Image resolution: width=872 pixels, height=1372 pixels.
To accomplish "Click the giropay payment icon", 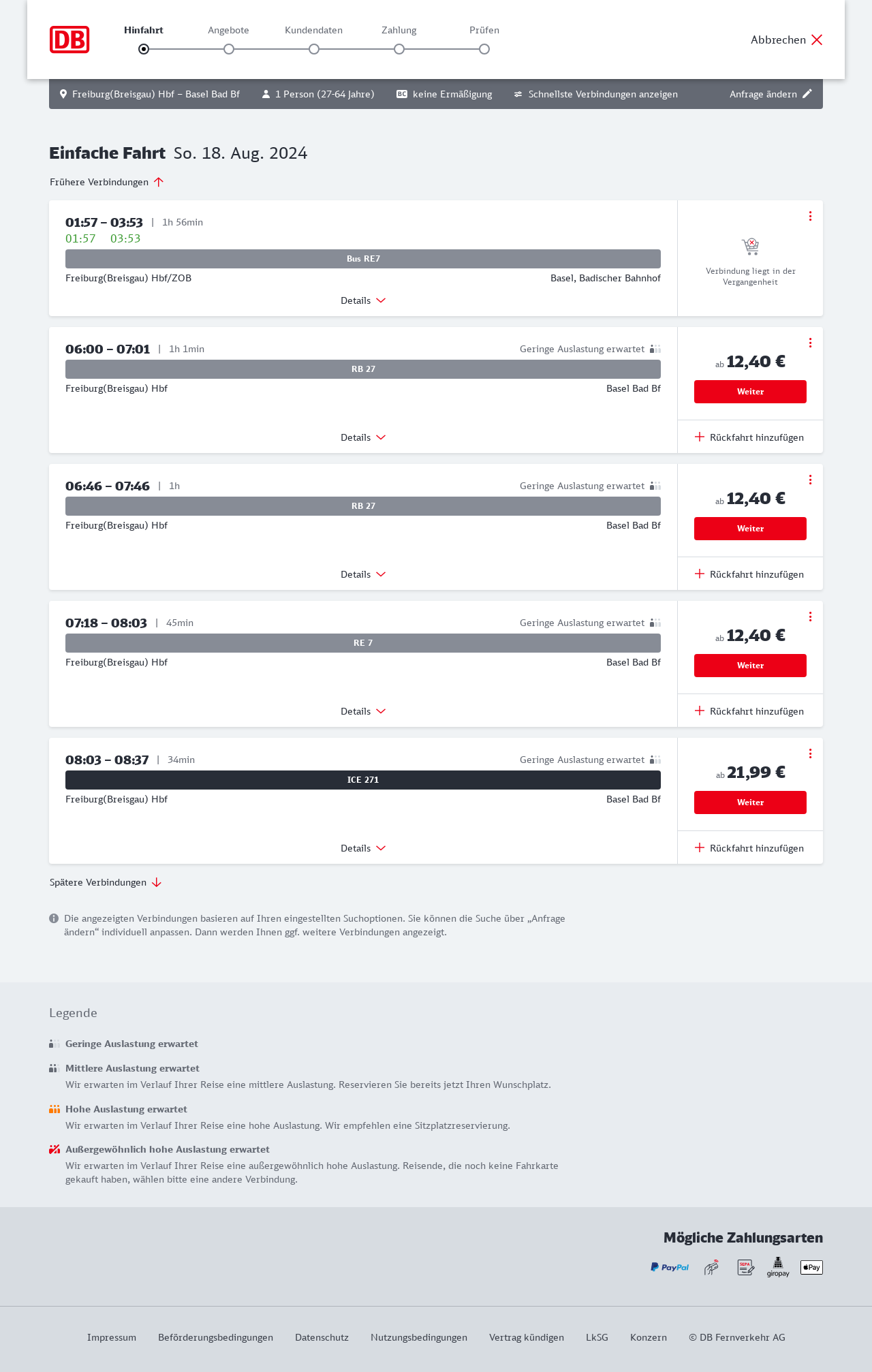I will point(778,1267).
